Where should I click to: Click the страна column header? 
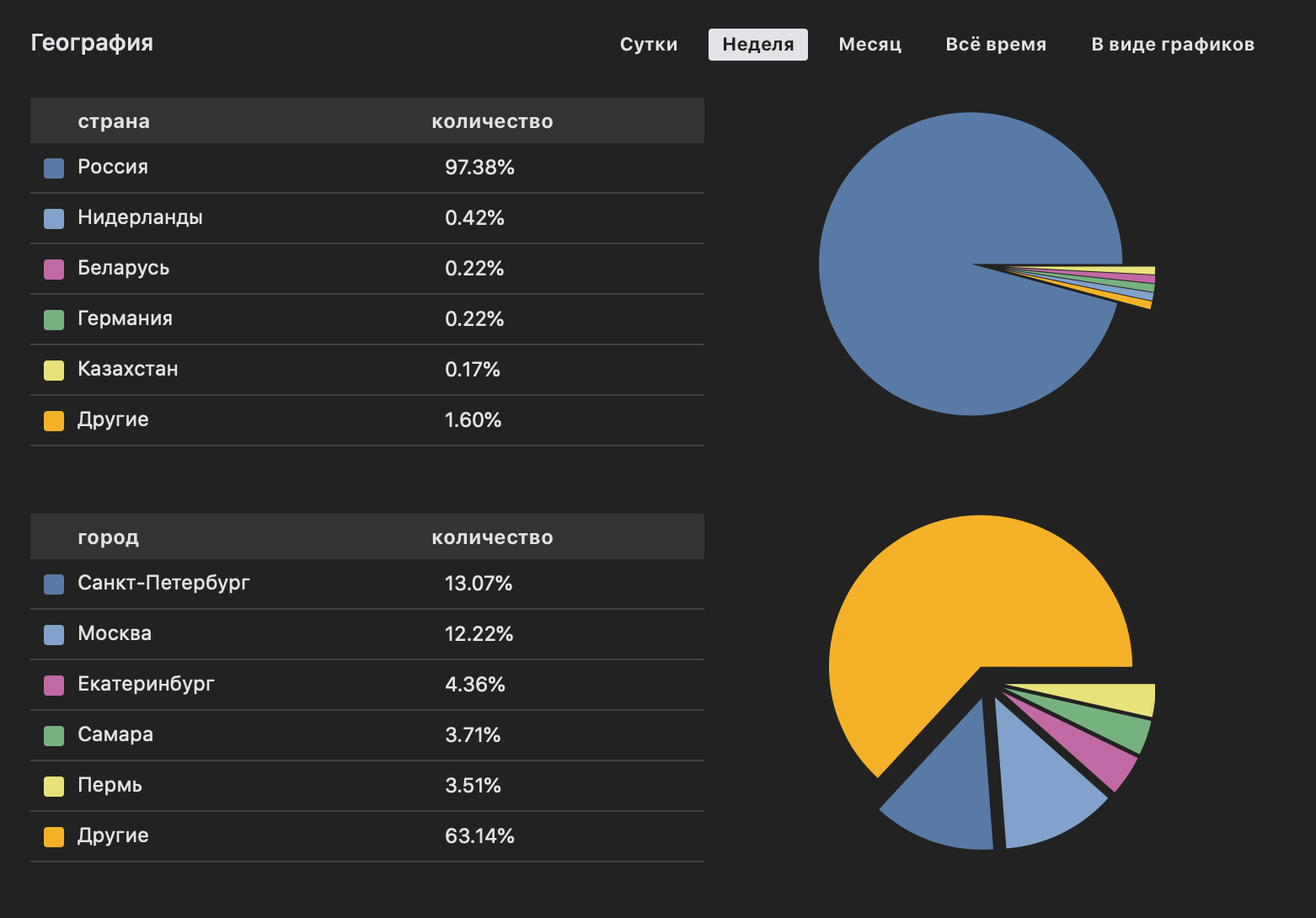click(x=114, y=121)
